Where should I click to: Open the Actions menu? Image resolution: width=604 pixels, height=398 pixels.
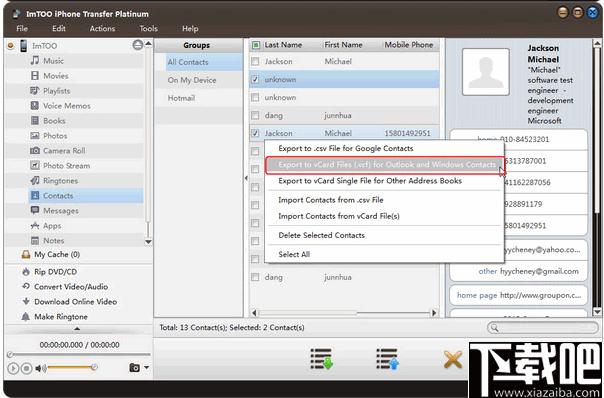[102, 29]
